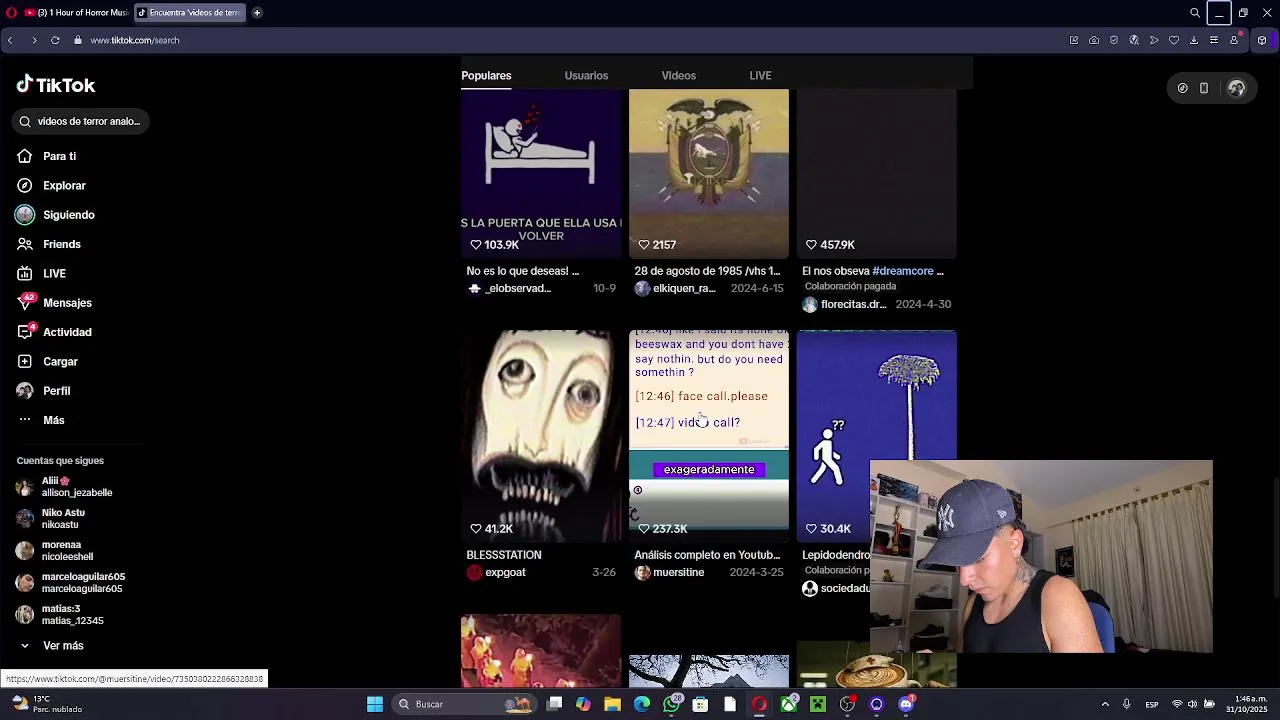Open the translate page icon
The height and width of the screenshot is (720, 1280).
(x=1134, y=40)
